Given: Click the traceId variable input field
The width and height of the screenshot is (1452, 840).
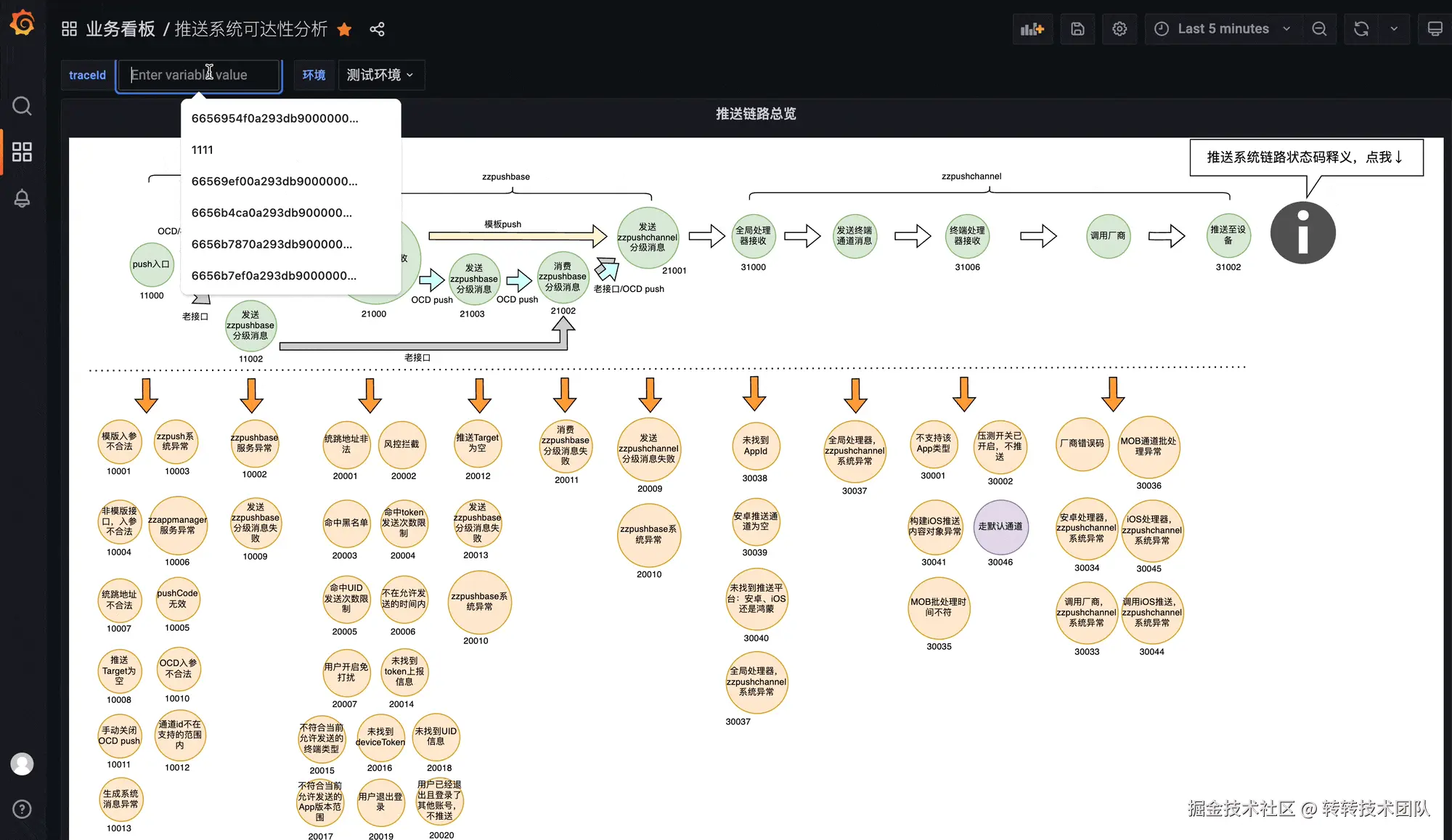Looking at the screenshot, I should point(199,75).
